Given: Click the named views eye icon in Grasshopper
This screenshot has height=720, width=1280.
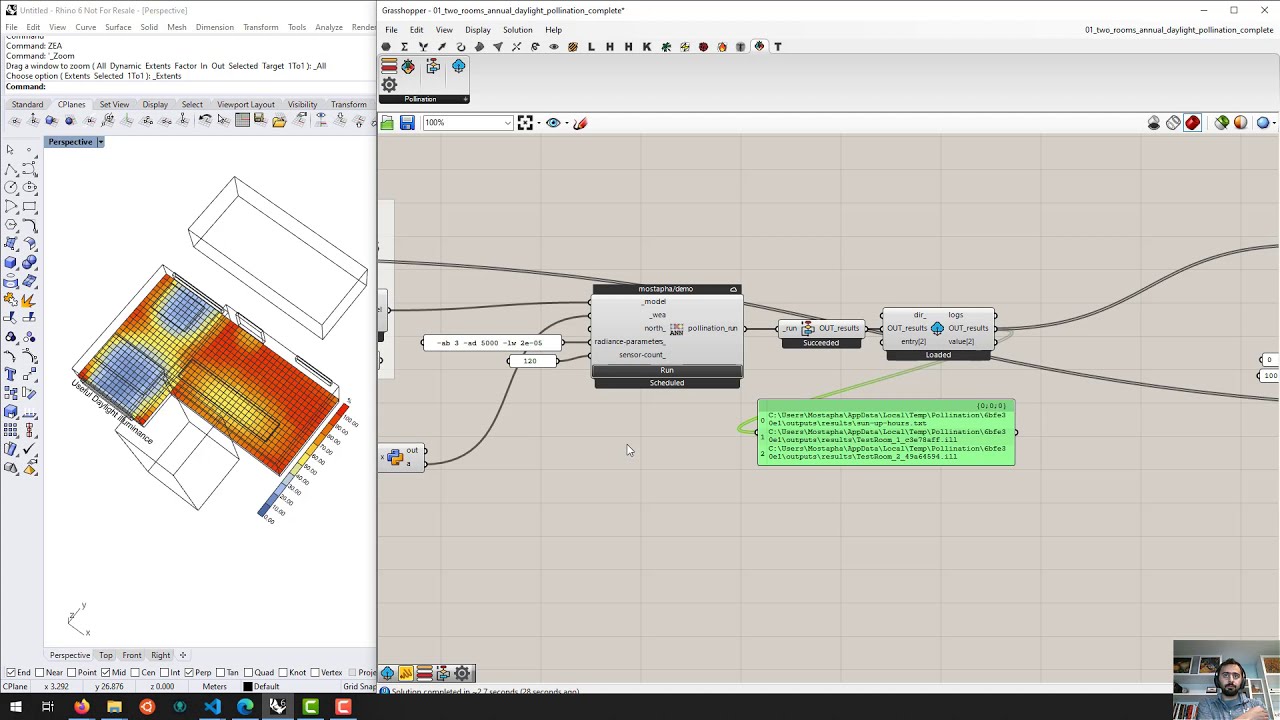Looking at the screenshot, I should 553,123.
